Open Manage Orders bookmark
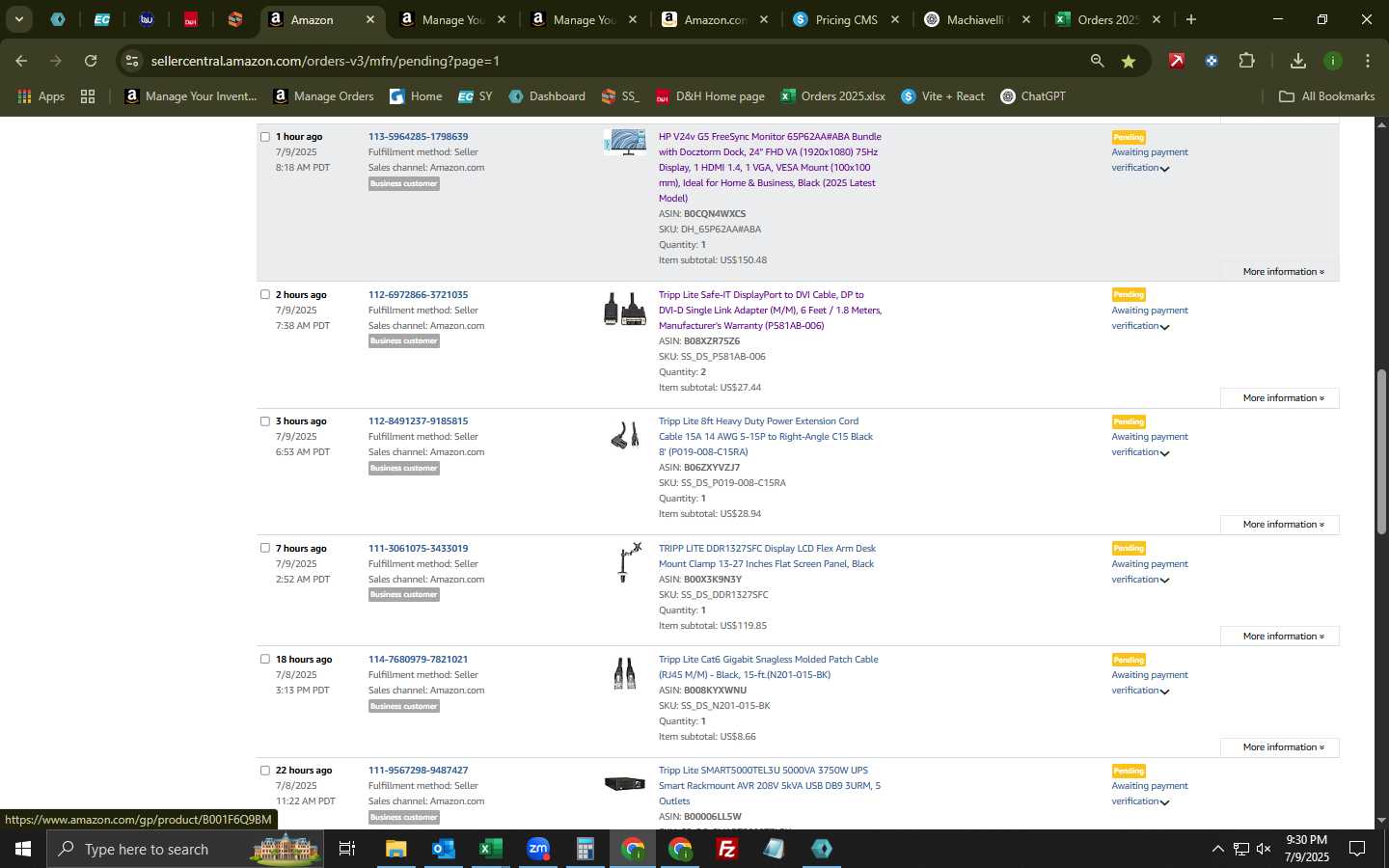 click(323, 96)
